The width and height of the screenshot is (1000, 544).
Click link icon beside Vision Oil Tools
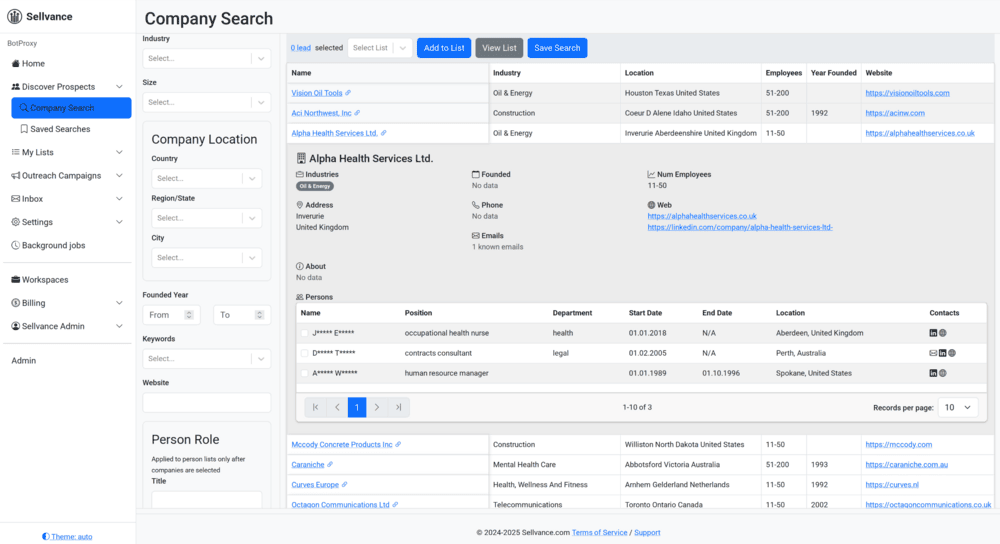tap(348, 93)
